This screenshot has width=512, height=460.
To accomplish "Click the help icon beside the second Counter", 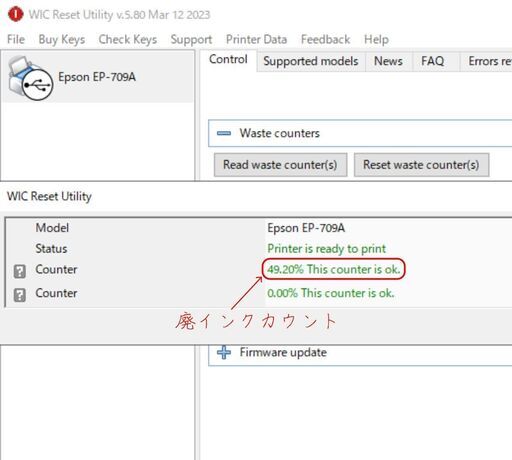I will point(20,295).
